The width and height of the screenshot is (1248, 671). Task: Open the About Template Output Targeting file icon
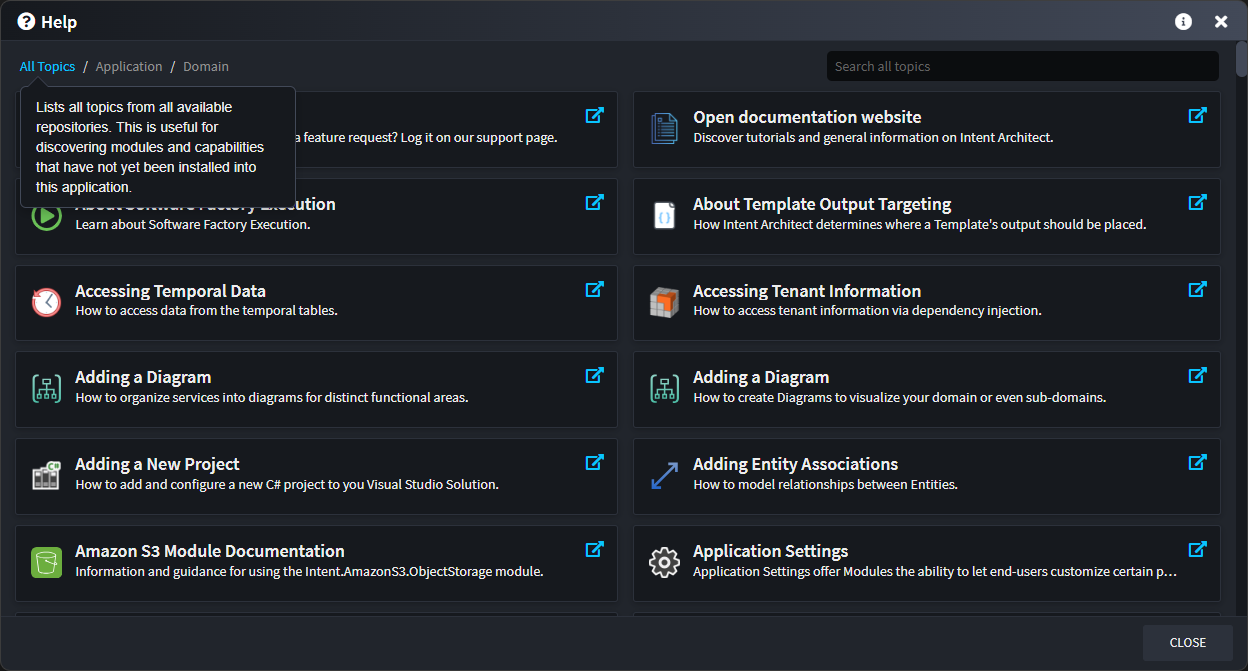pyautogui.click(x=664, y=215)
